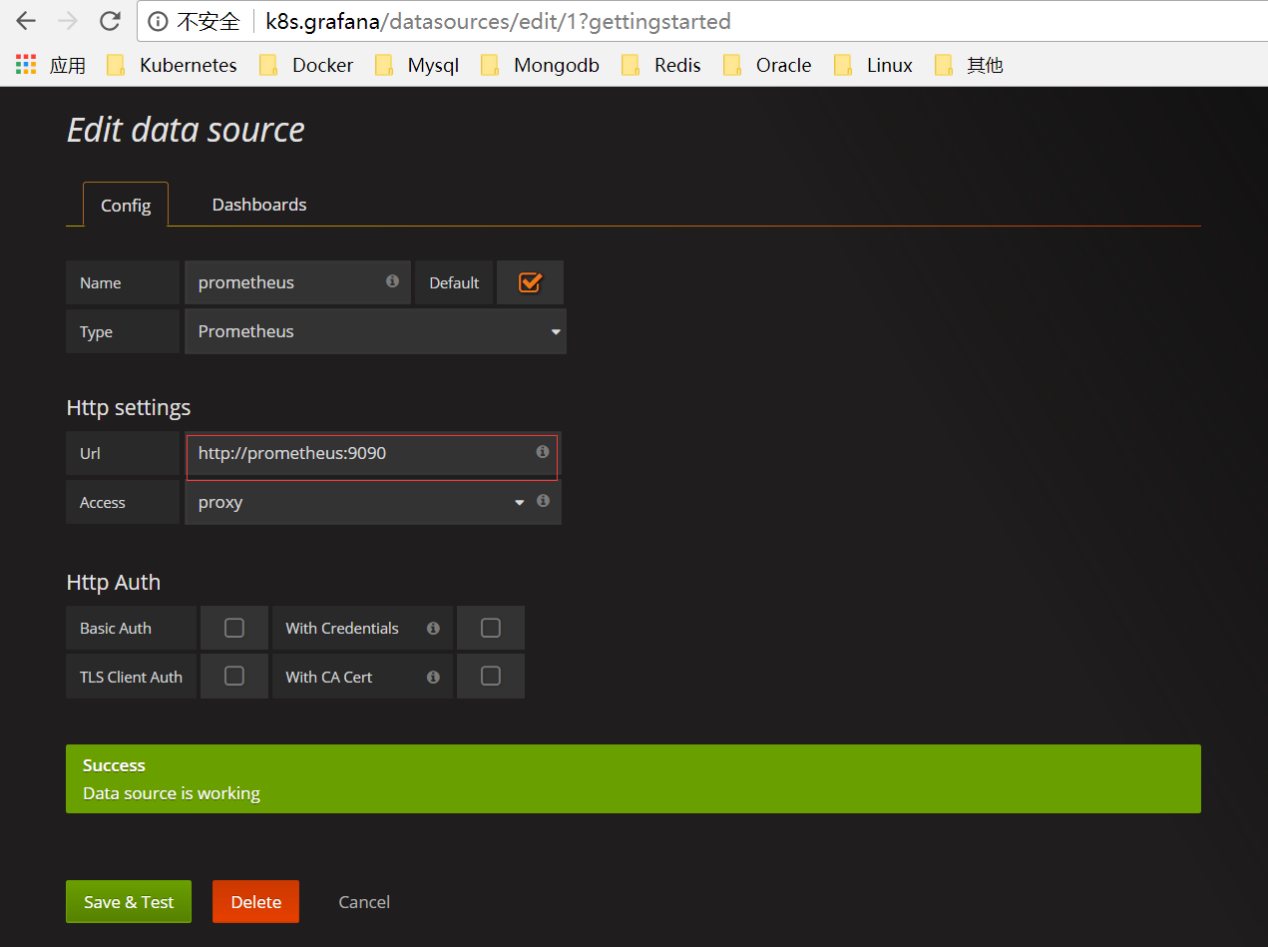Open the Kubernetes bookmark folder
Image resolution: width=1268 pixels, height=947 pixels.
pos(172,65)
